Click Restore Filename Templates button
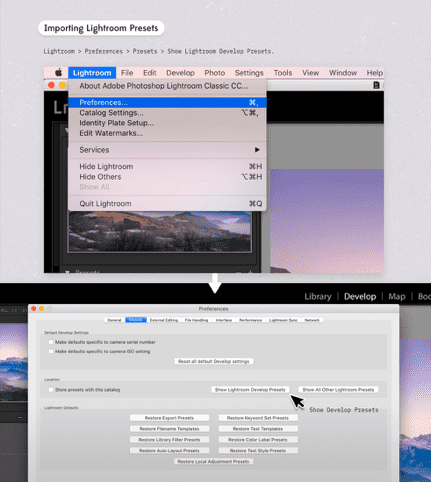This screenshot has height=482, width=431. 169,429
